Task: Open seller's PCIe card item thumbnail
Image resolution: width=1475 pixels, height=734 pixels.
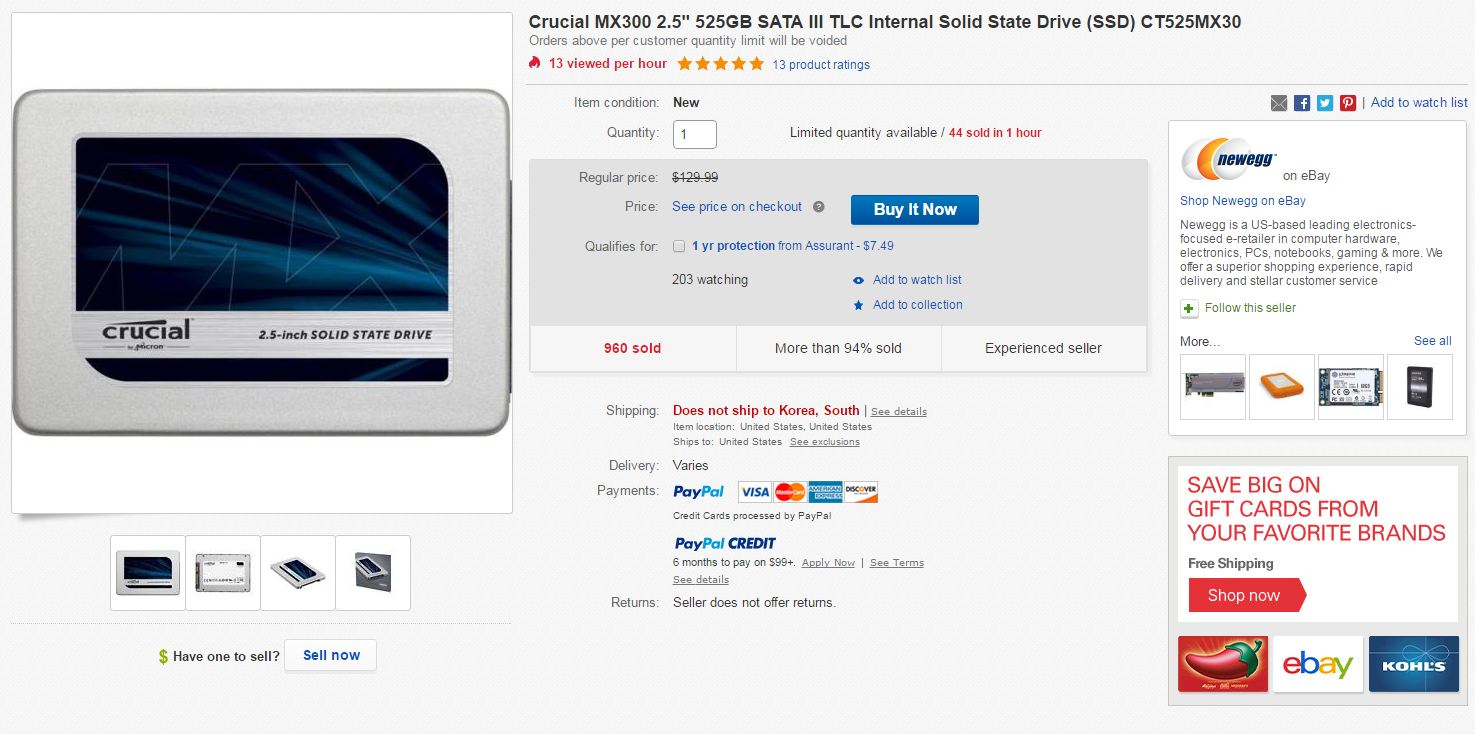Action: point(1213,387)
